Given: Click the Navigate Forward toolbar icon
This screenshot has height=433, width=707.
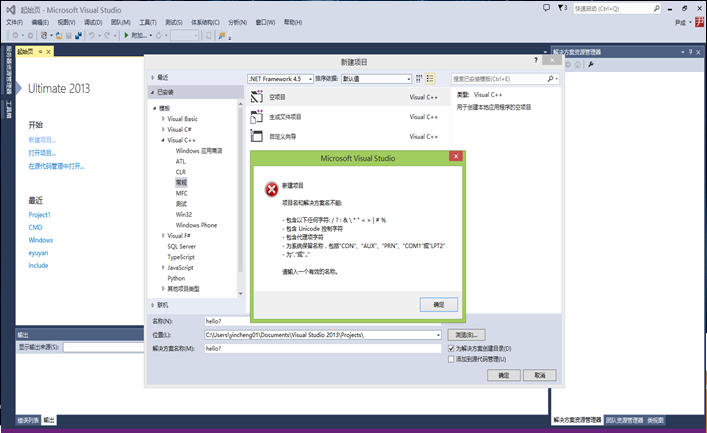Looking at the screenshot, I should [30, 35].
